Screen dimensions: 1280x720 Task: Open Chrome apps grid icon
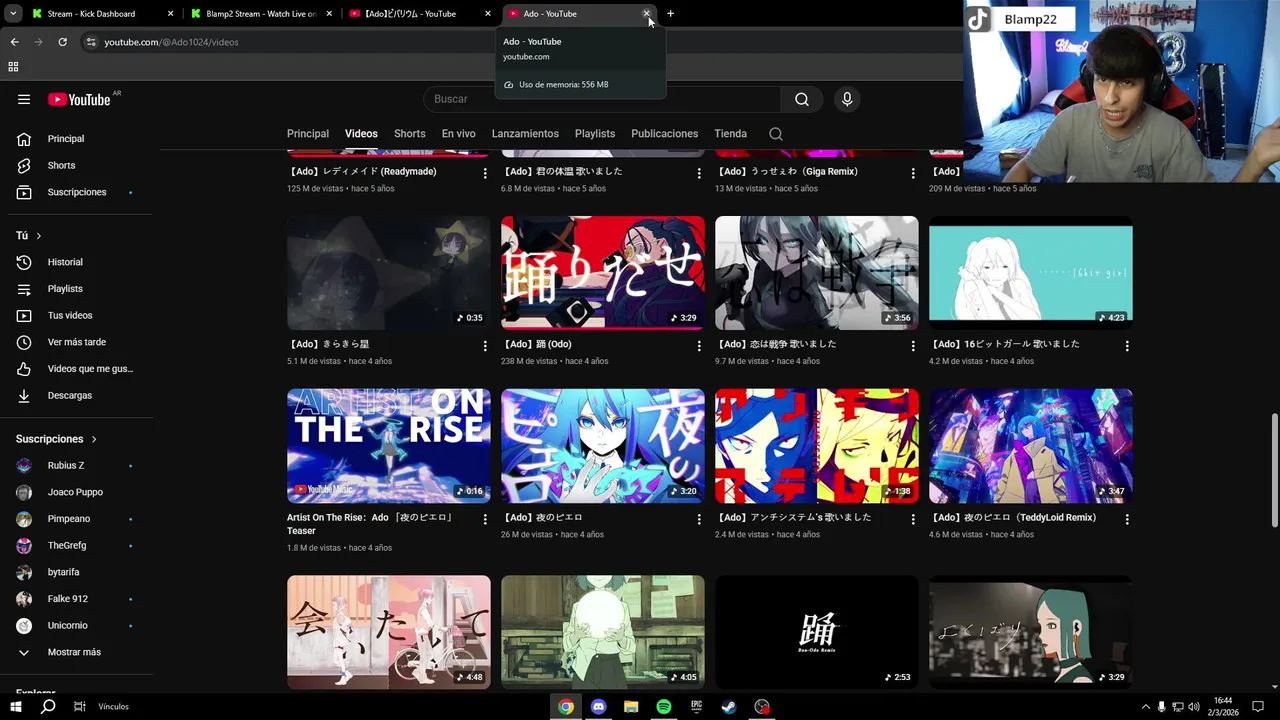pyautogui.click(x=13, y=67)
